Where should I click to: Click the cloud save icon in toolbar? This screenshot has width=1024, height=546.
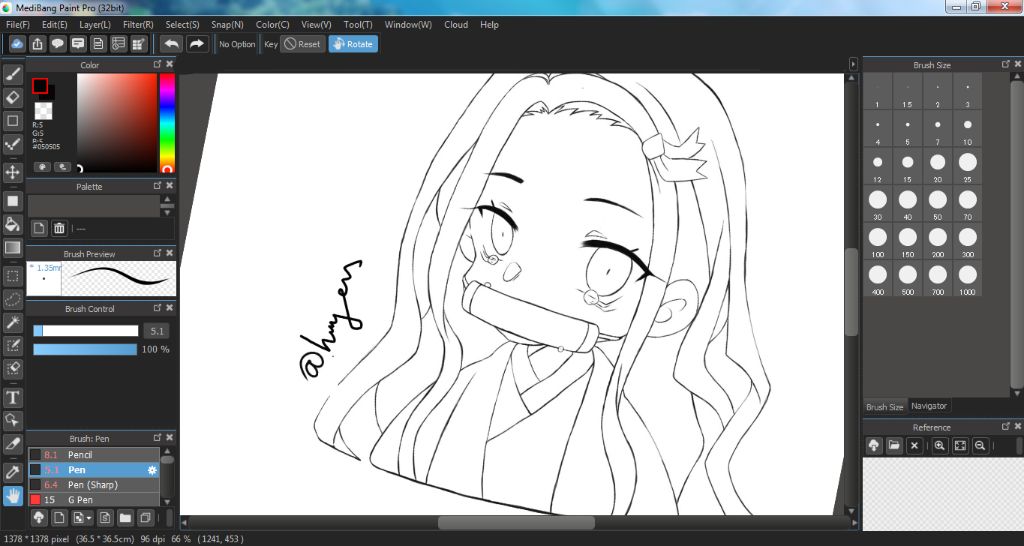pos(18,44)
